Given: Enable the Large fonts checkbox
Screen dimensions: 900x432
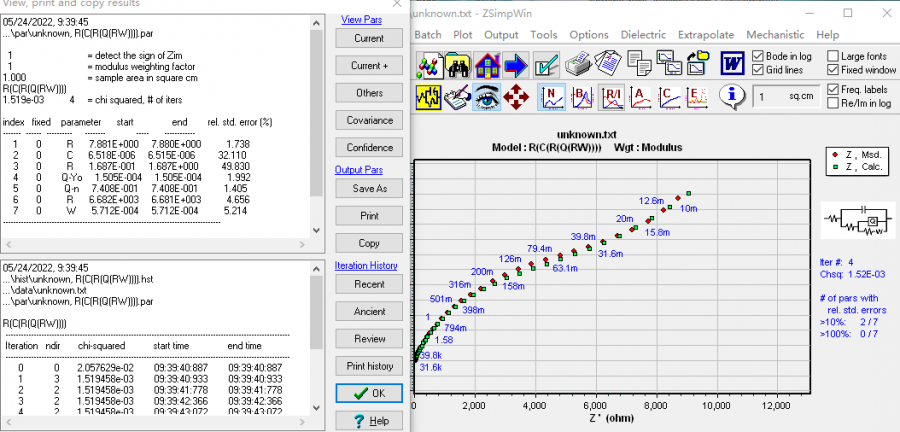Looking at the screenshot, I should [833, 56].
